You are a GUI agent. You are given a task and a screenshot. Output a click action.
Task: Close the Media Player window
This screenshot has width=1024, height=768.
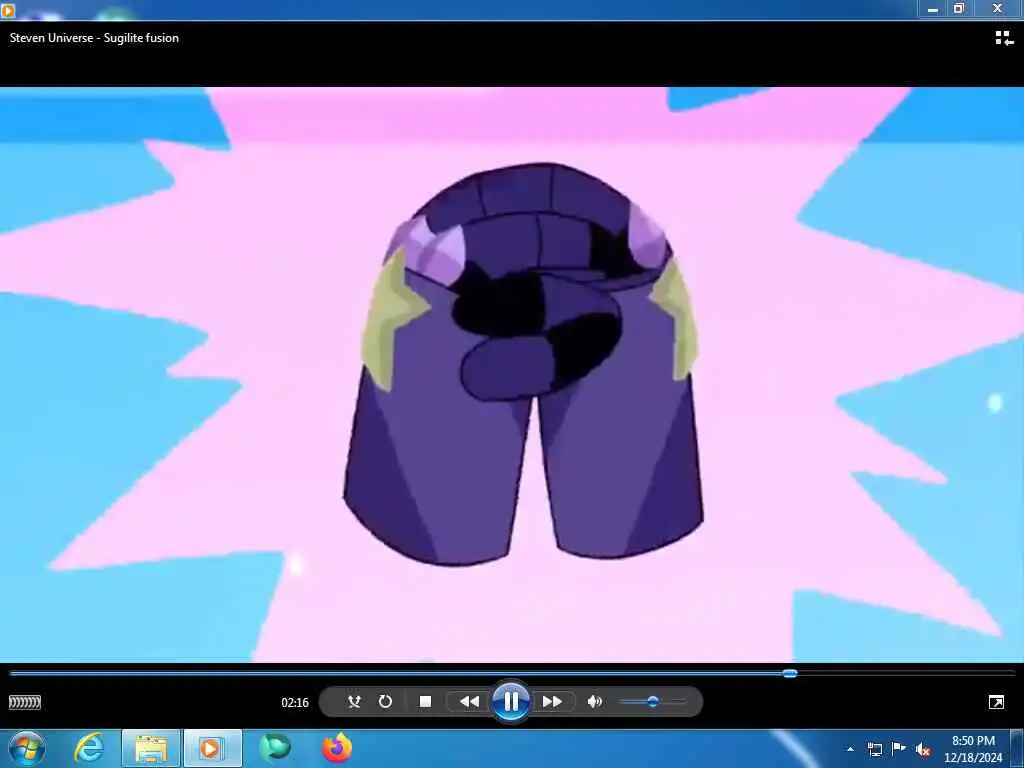[997, 8]
